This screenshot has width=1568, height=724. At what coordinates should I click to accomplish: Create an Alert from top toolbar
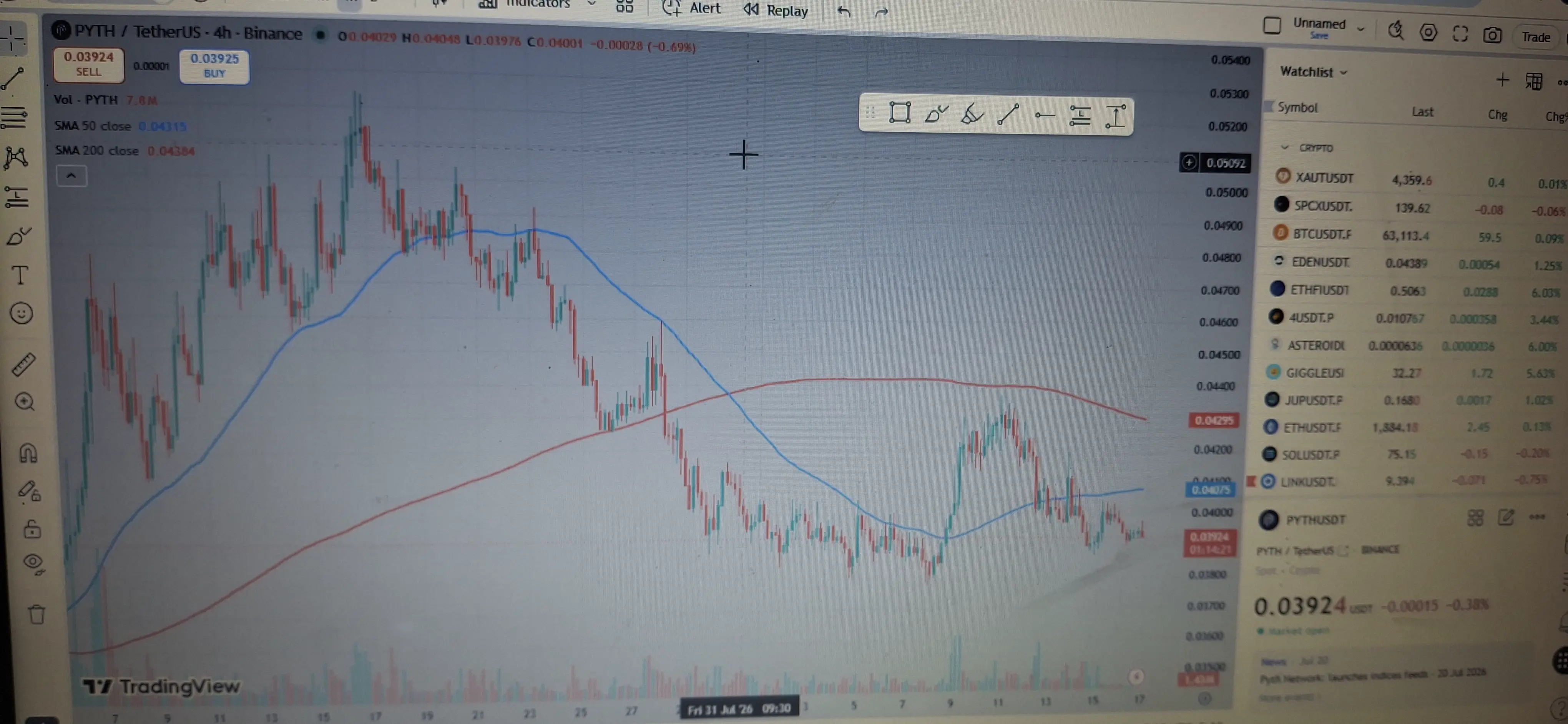pyautogui.click(x=692, y=8)
